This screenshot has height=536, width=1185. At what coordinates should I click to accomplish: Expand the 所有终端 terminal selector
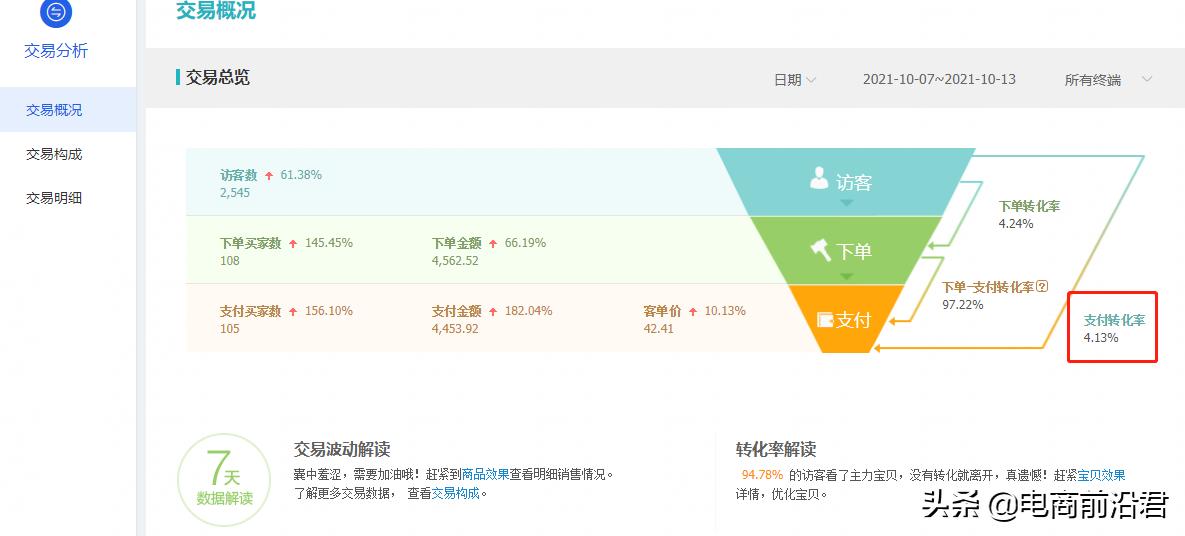[x=1108, y=79]
